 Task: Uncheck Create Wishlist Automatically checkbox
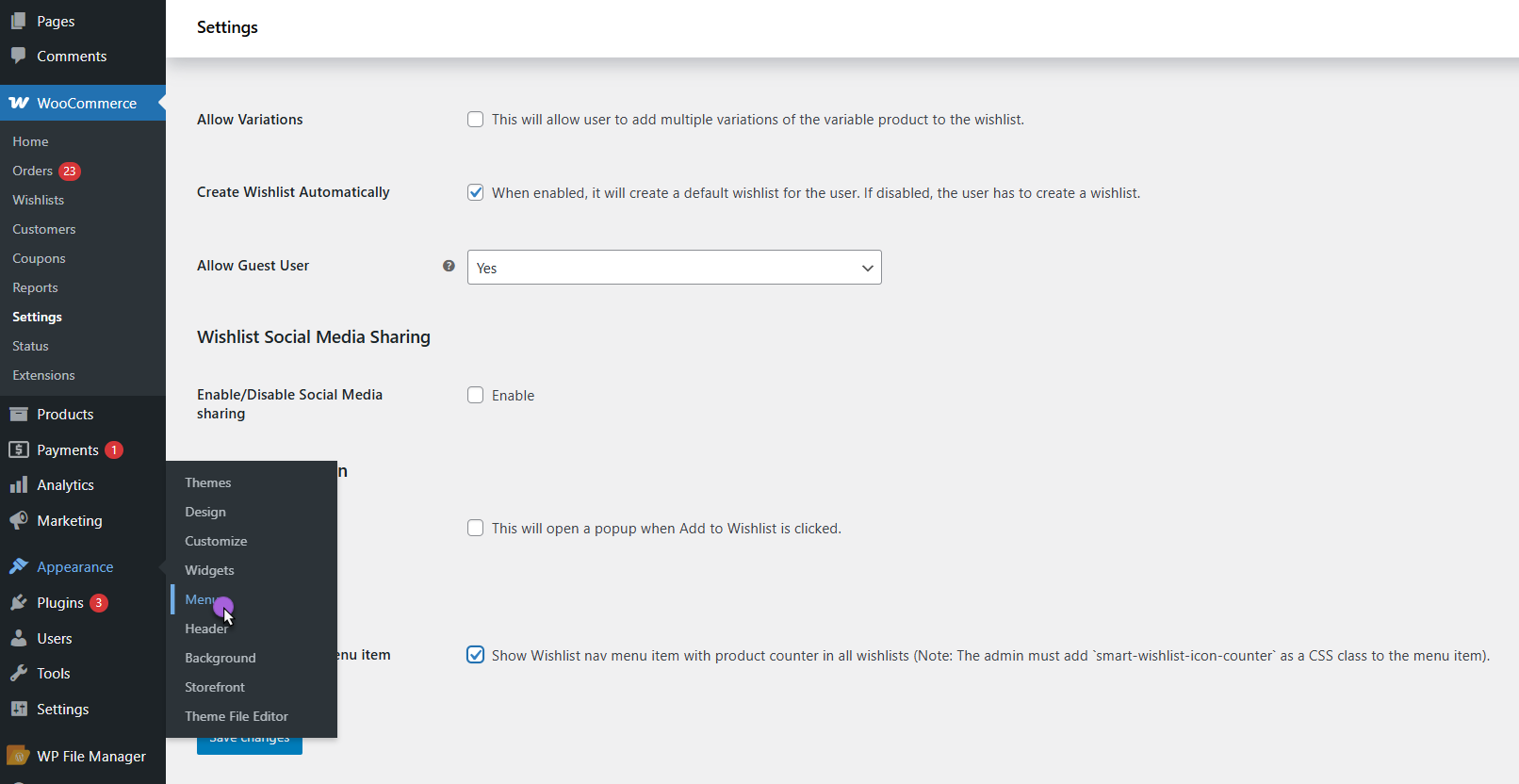[476, 193]
